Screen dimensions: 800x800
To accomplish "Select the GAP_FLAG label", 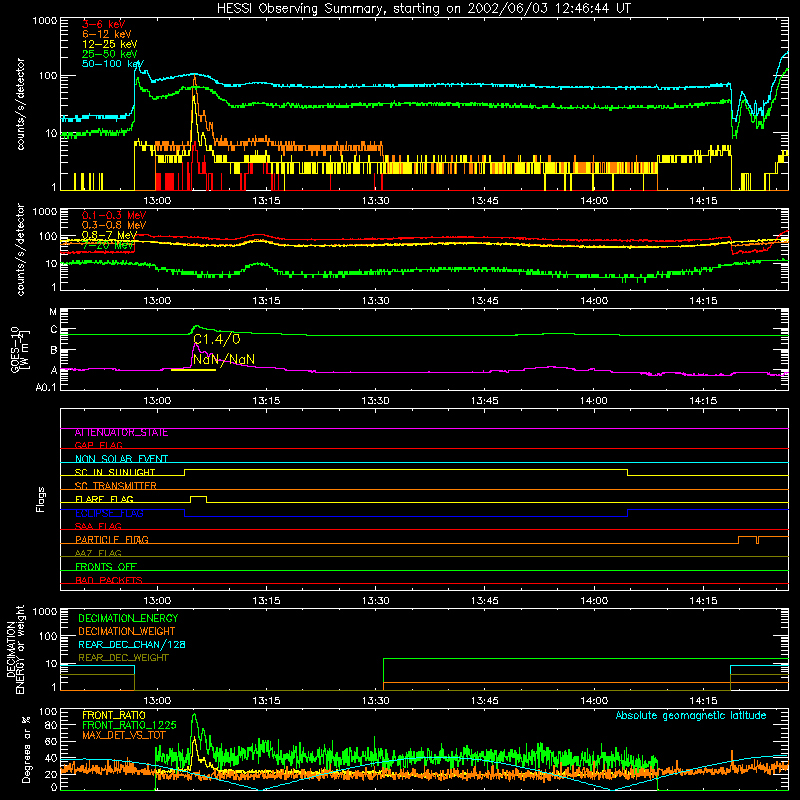I will 98,445.
